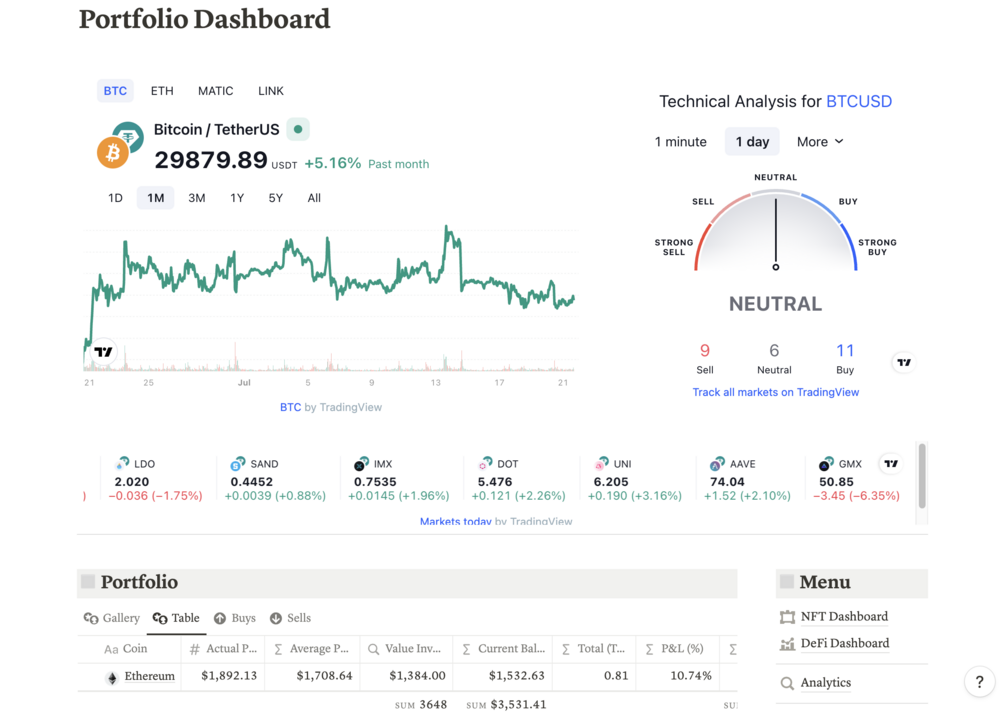The height and width of the screenshot is (715, 1005).
Task: Click the technical analysis gauge needle
Action: [x=776, y=233]
